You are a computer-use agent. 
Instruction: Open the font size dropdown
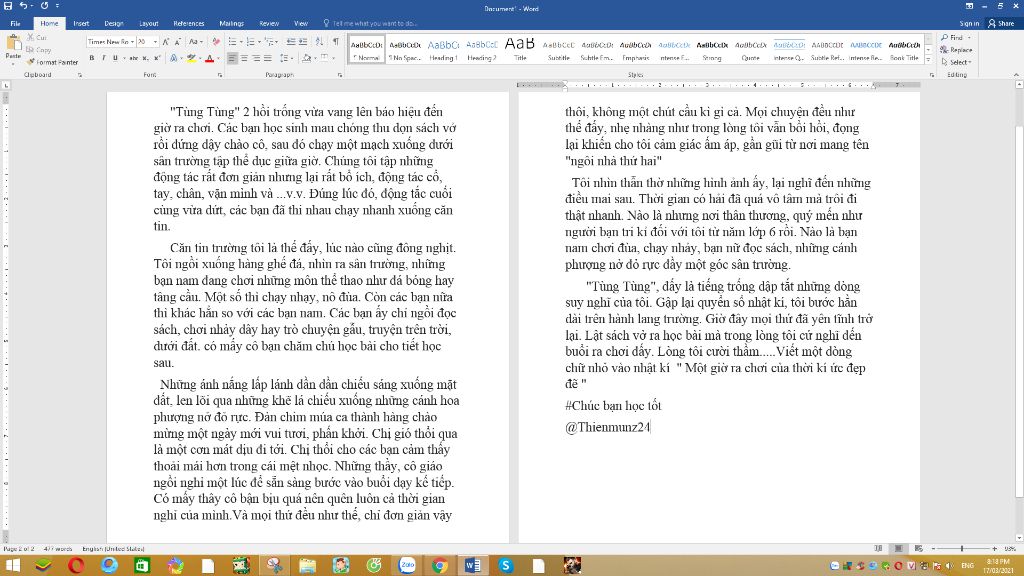(x=155, y=42)
